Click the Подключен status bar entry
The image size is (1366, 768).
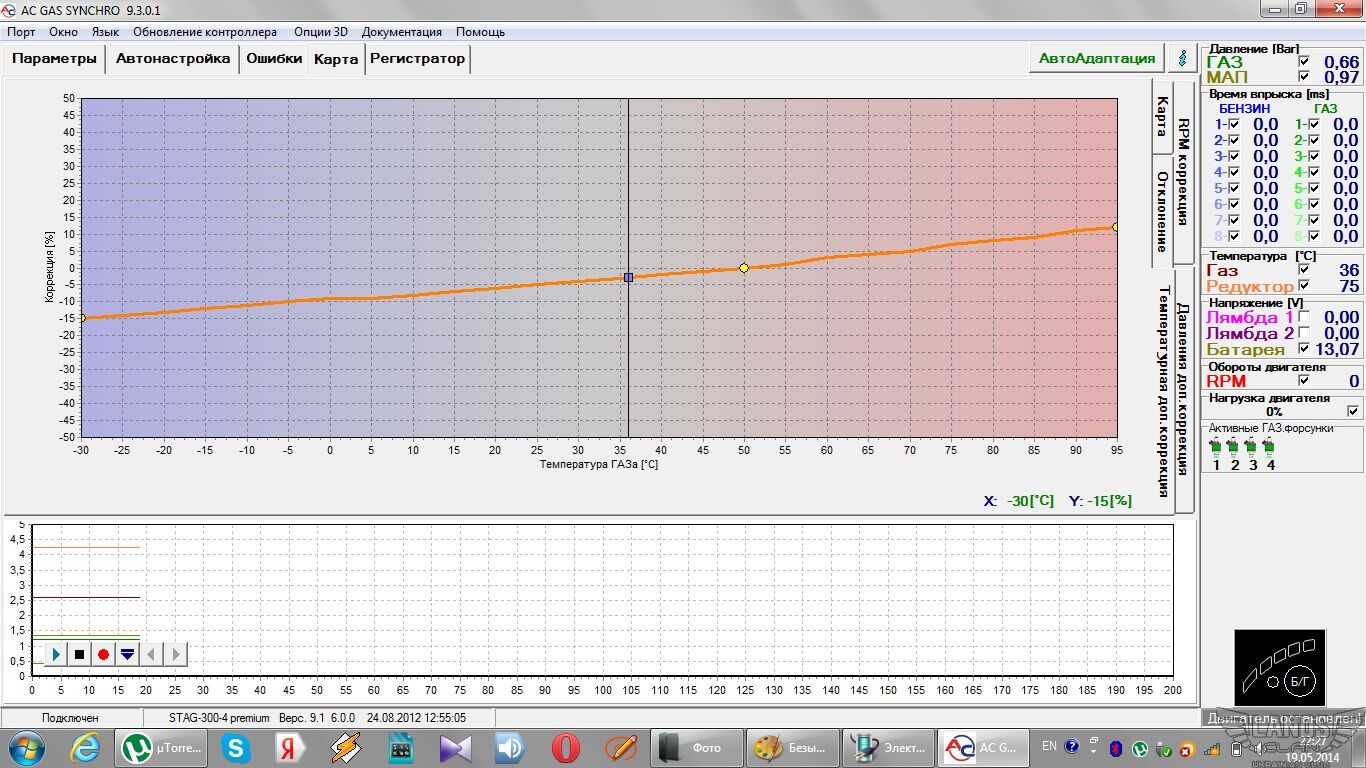[70, 717]
